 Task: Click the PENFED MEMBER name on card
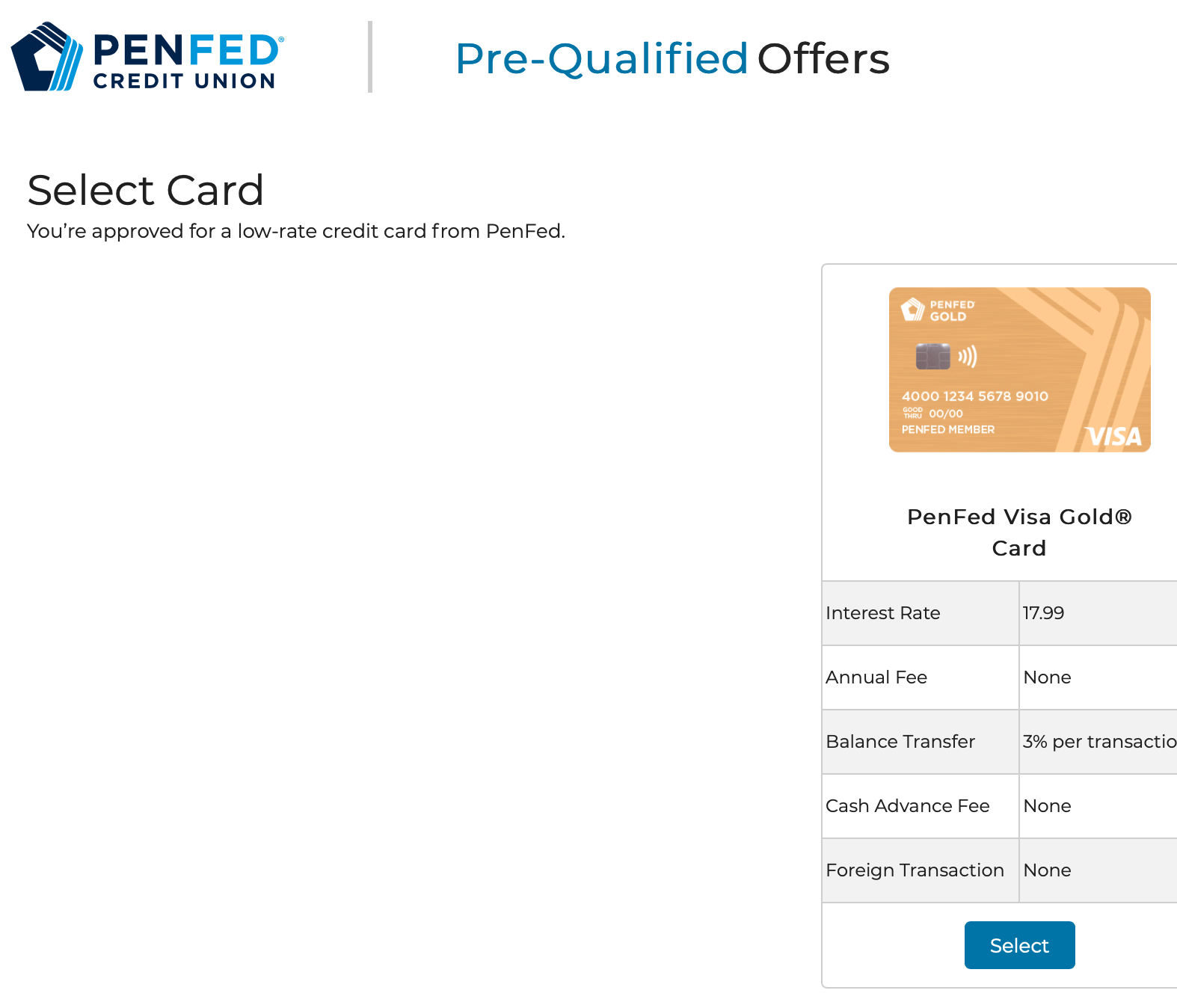pyautogui.click(x=947, y=430)
